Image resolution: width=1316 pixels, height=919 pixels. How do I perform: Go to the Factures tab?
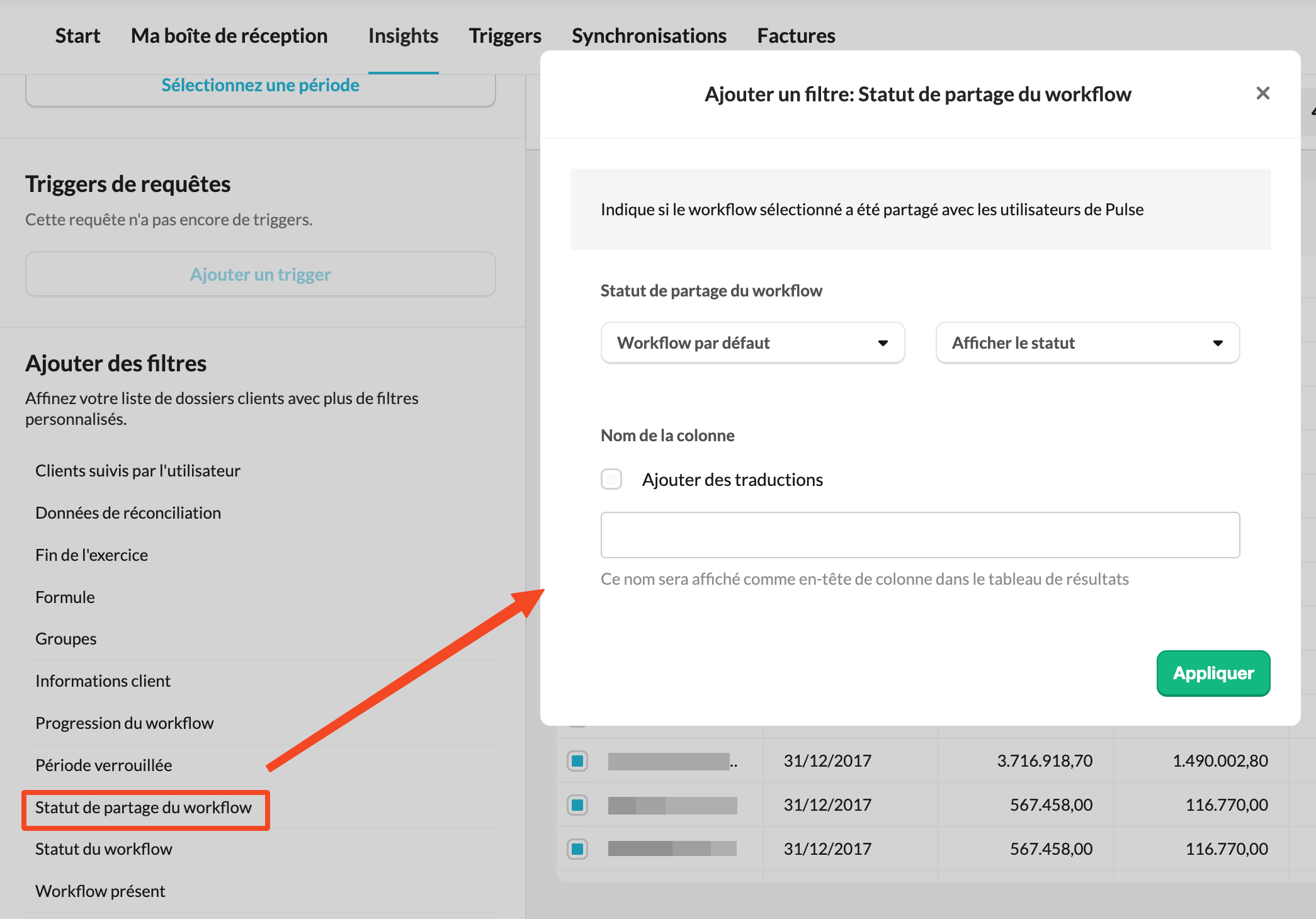pos(796,36)
